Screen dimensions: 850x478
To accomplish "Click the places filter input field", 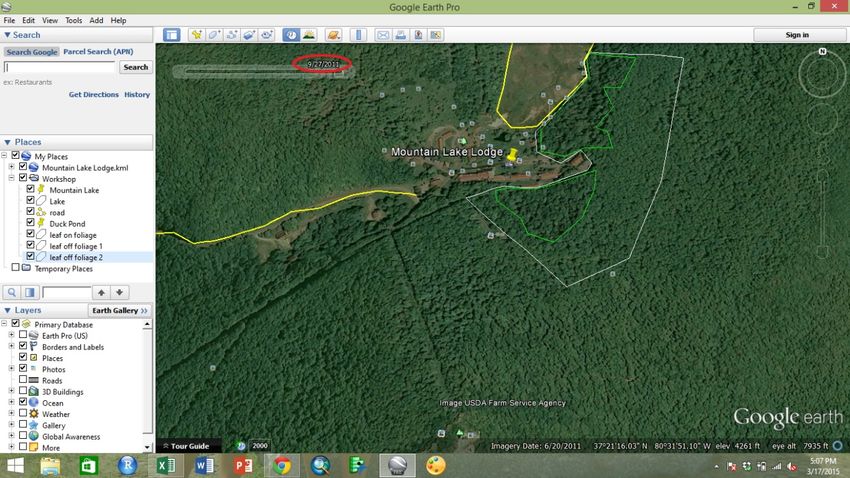I will tap(66, 293).
